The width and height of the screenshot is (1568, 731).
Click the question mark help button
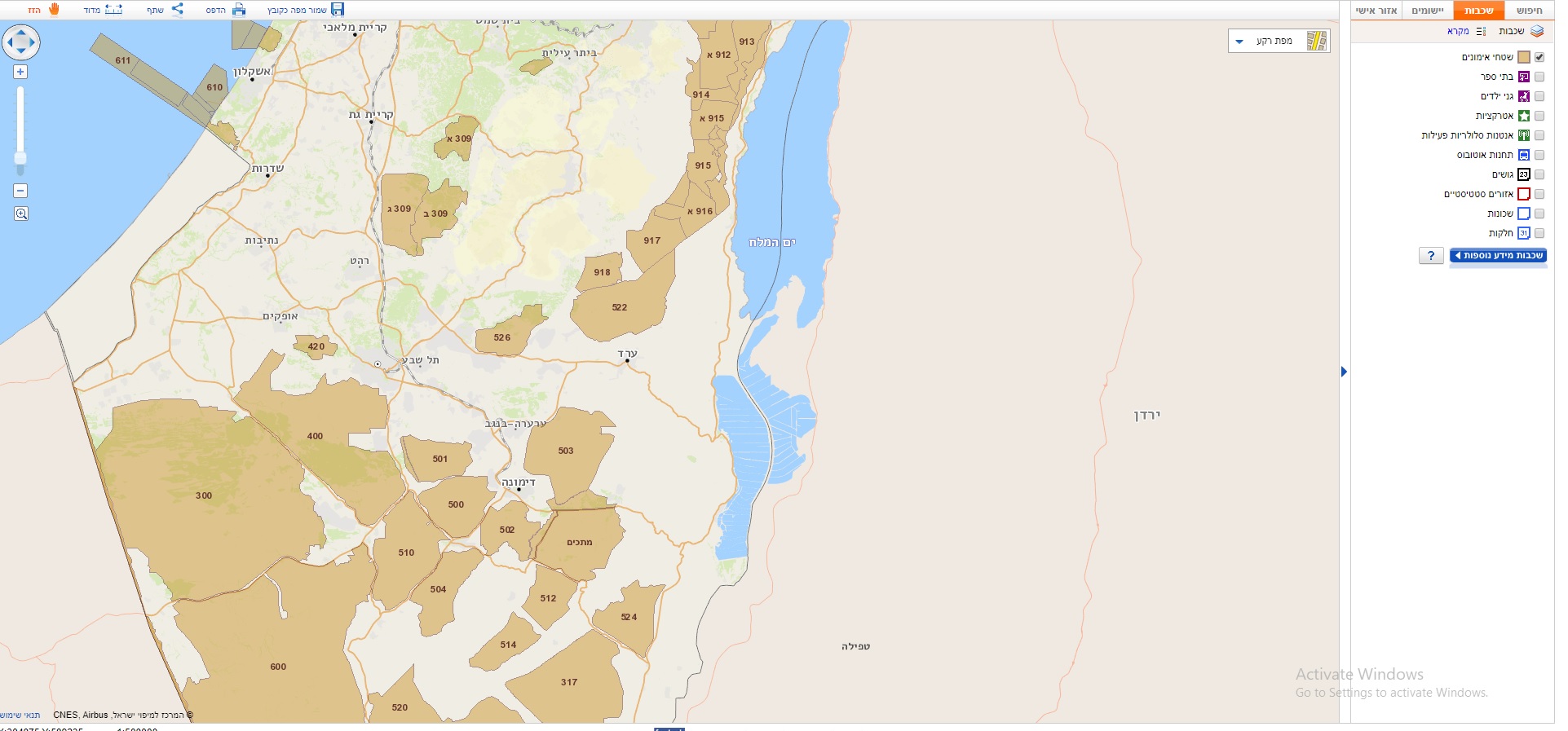click(1431, 256)
